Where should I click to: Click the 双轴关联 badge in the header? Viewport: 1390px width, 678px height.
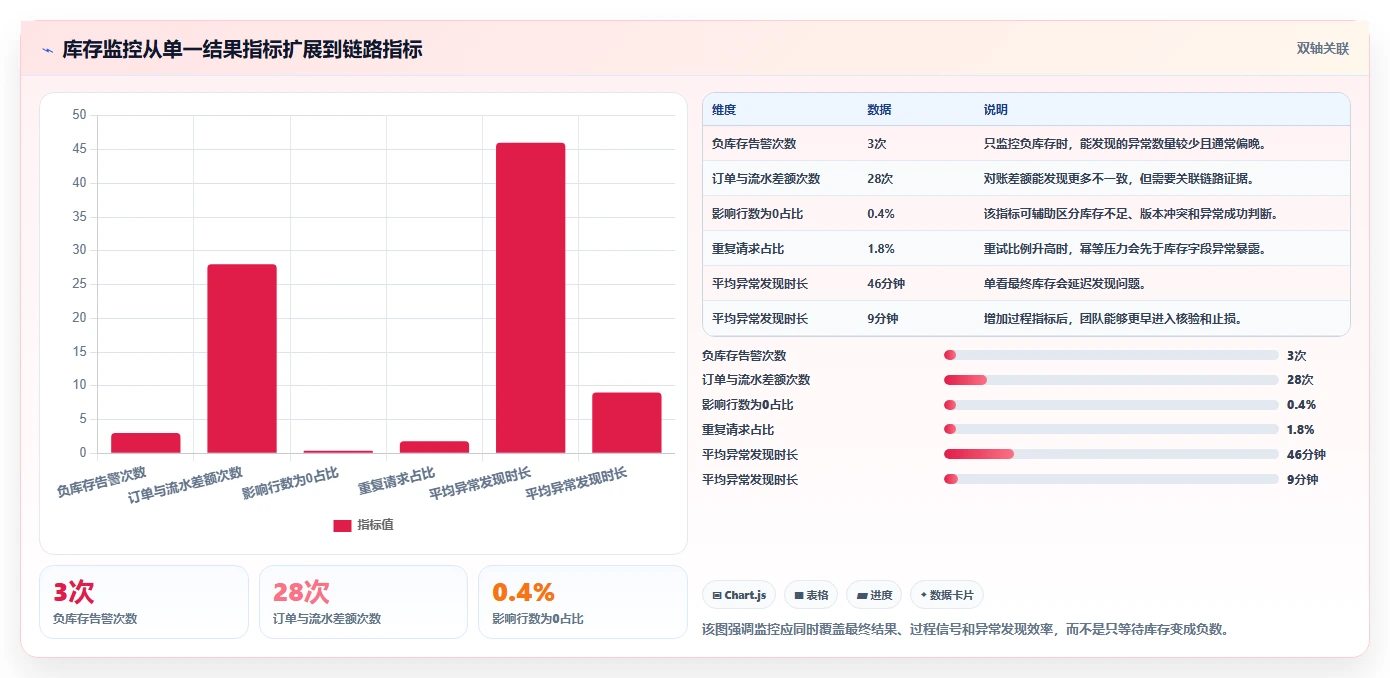[1323, 48]
